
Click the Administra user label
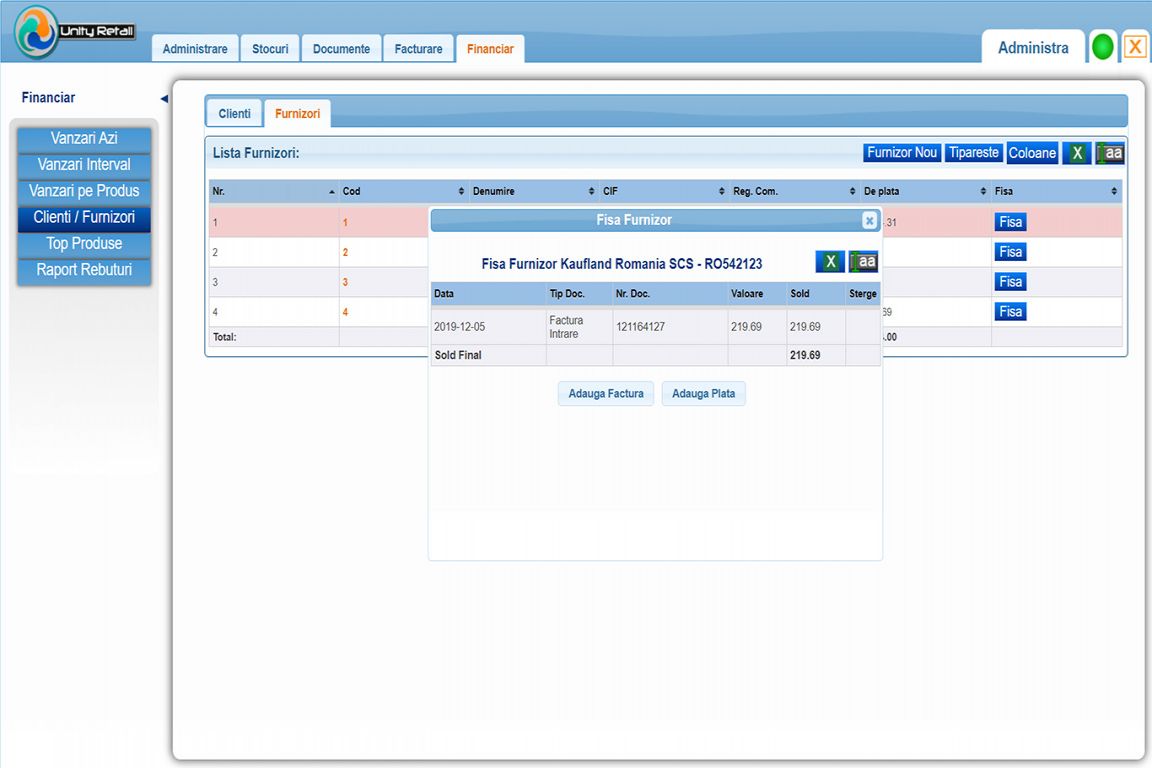1033,48
